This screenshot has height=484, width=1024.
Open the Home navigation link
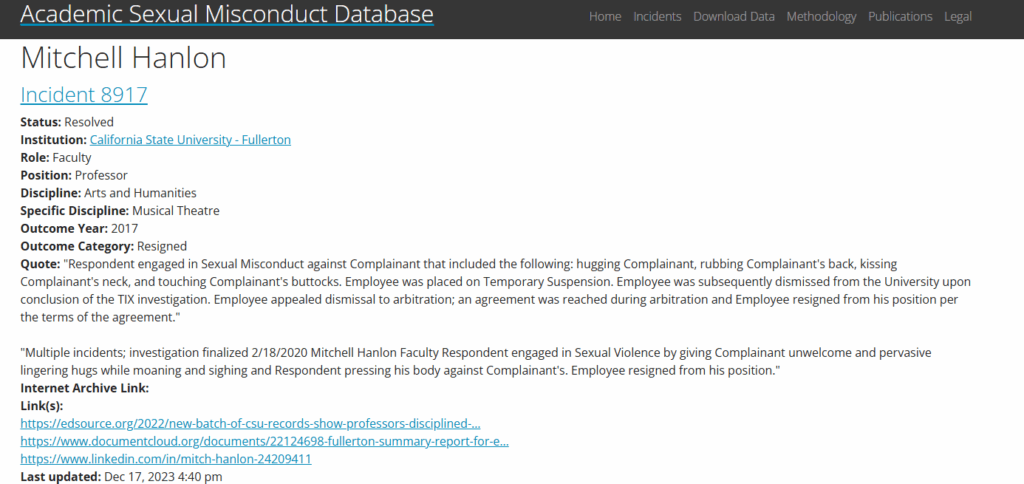coord(605,16)
